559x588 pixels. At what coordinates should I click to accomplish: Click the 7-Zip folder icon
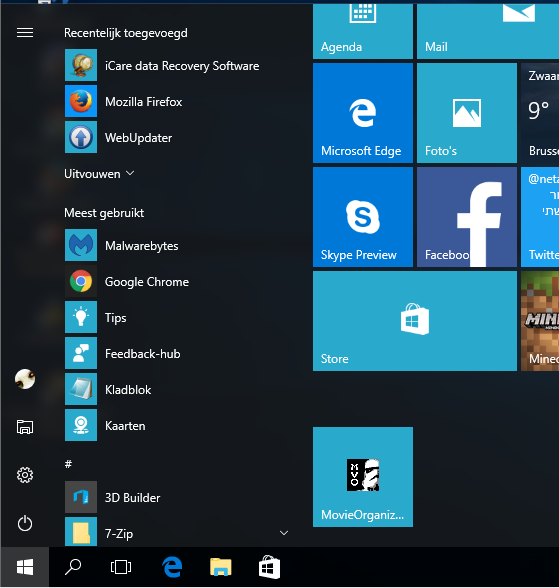(81, 532)
